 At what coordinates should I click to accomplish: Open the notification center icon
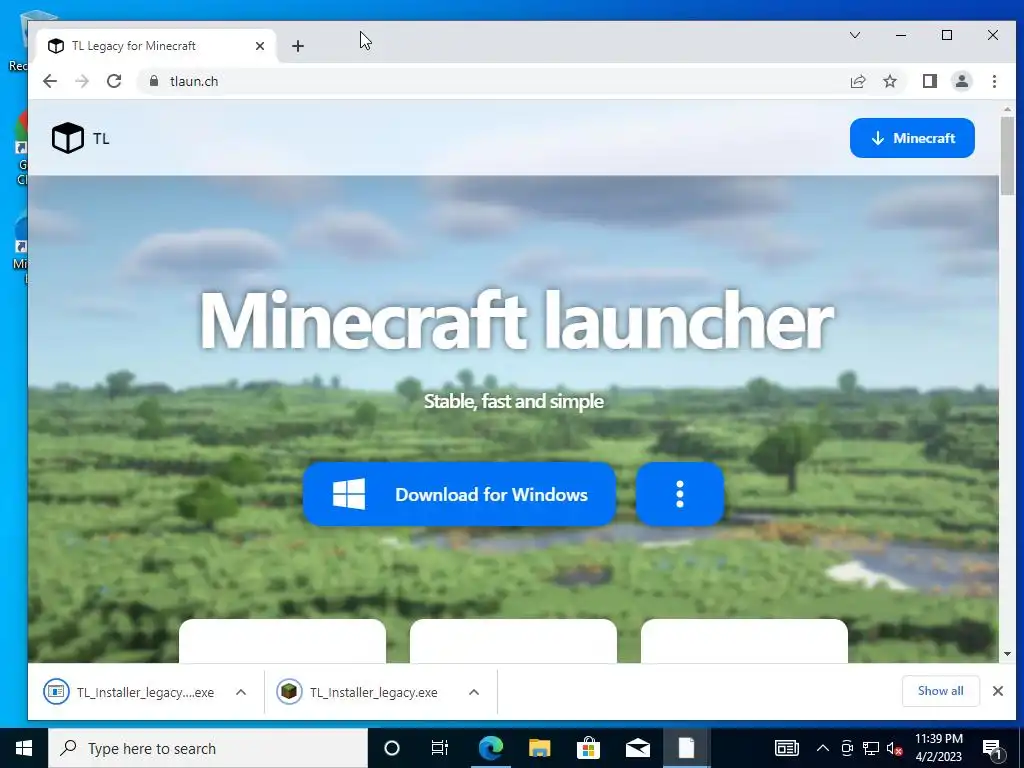click(x=992, y=748)
